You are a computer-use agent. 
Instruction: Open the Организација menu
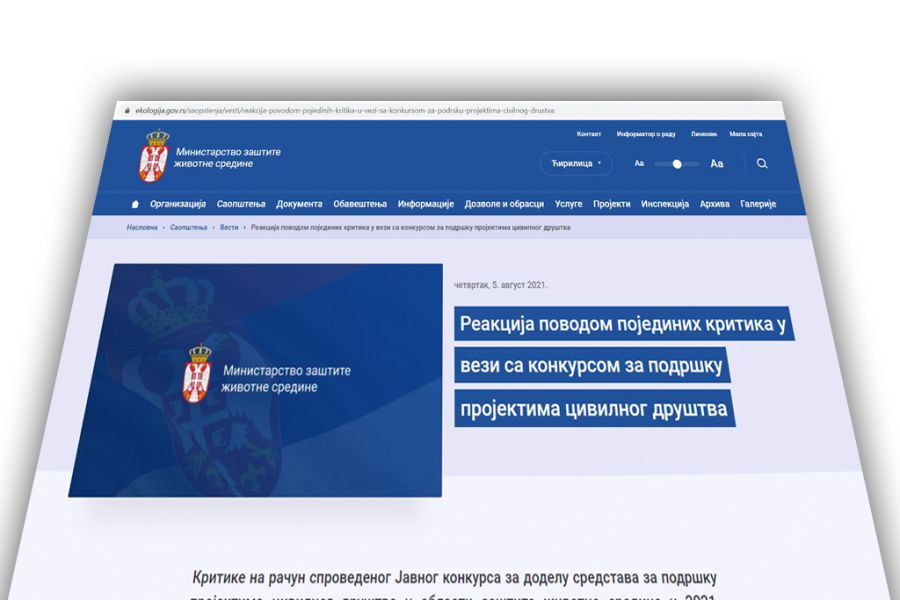(x=178, y=204)
